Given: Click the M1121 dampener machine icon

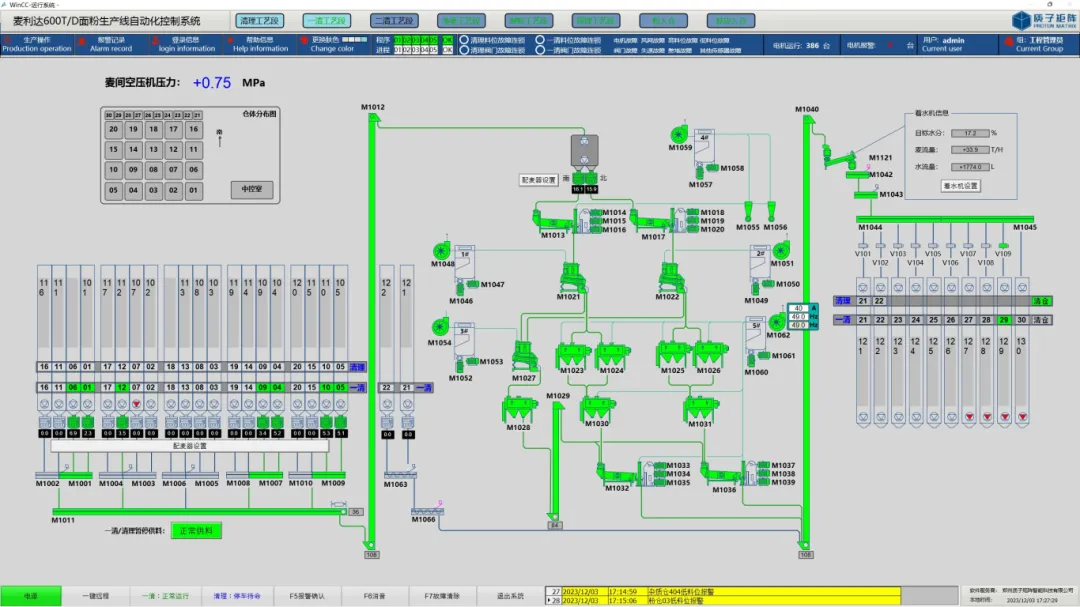Looking at the screenshot, I should pyautogui.click(x=840, y=159).
